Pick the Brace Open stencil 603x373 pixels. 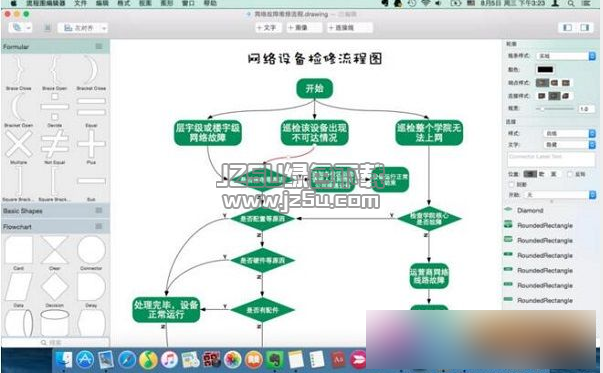point(54,70)
